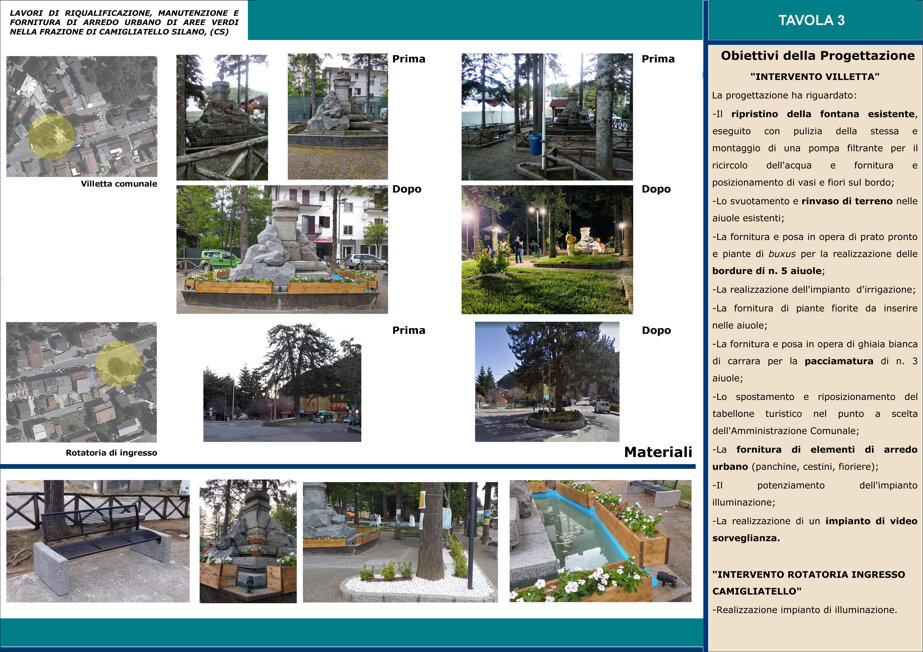Click the Prima label beside the park trees photo
This screenshot has height=652, width=923.
coord(658,59)
